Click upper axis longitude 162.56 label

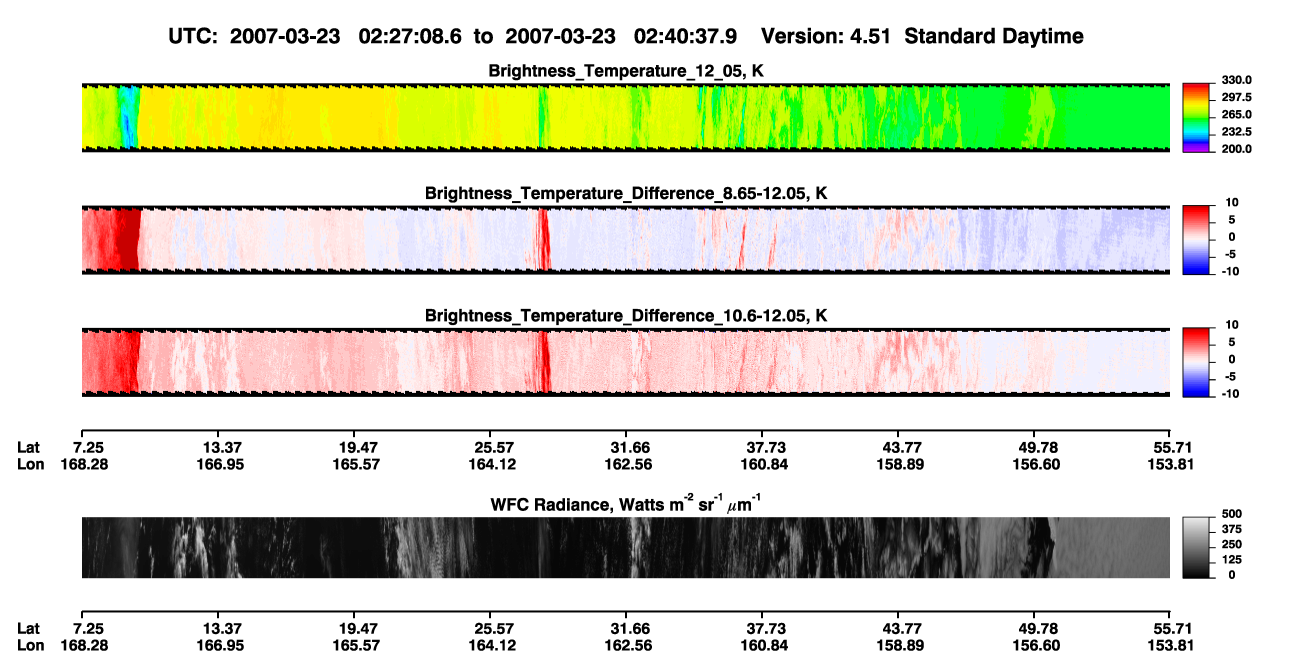click(x=630, y=464)
